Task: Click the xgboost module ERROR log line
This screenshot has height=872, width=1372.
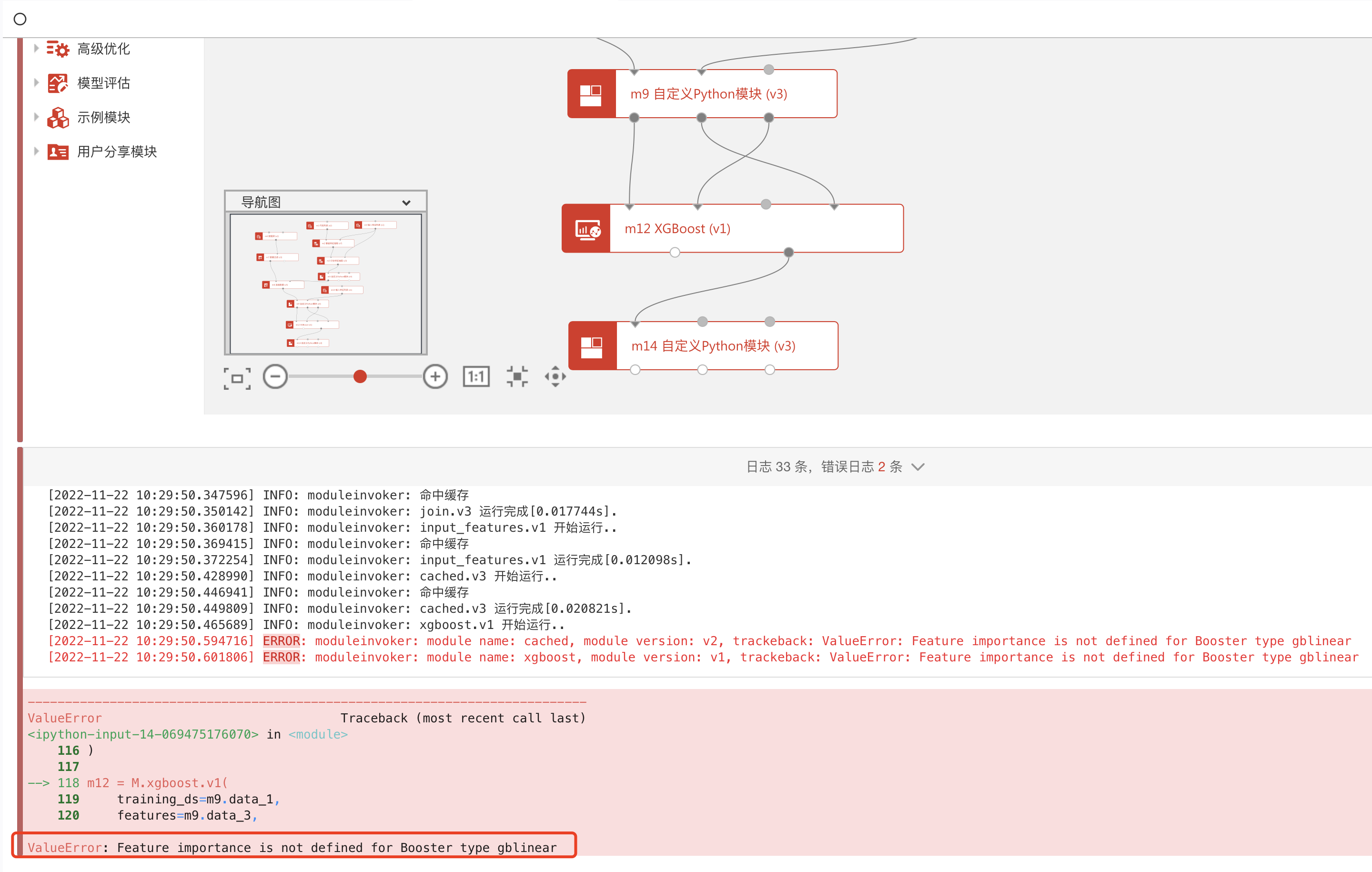Action: [x=703, y=658]
